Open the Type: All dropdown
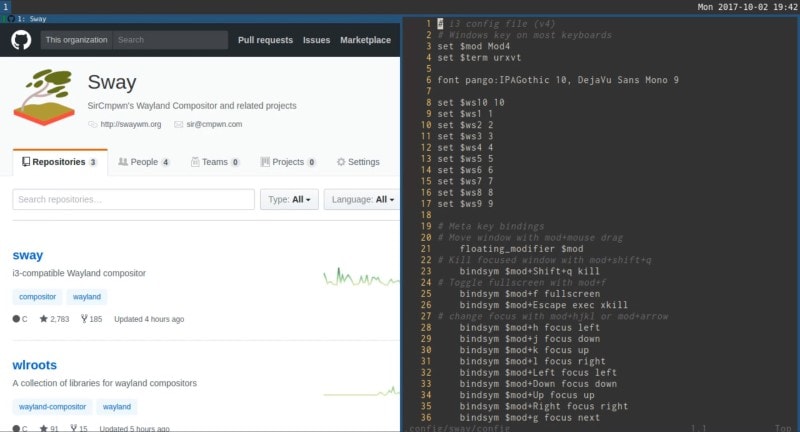This screenshot has height=432, width=800. [289, 199]
